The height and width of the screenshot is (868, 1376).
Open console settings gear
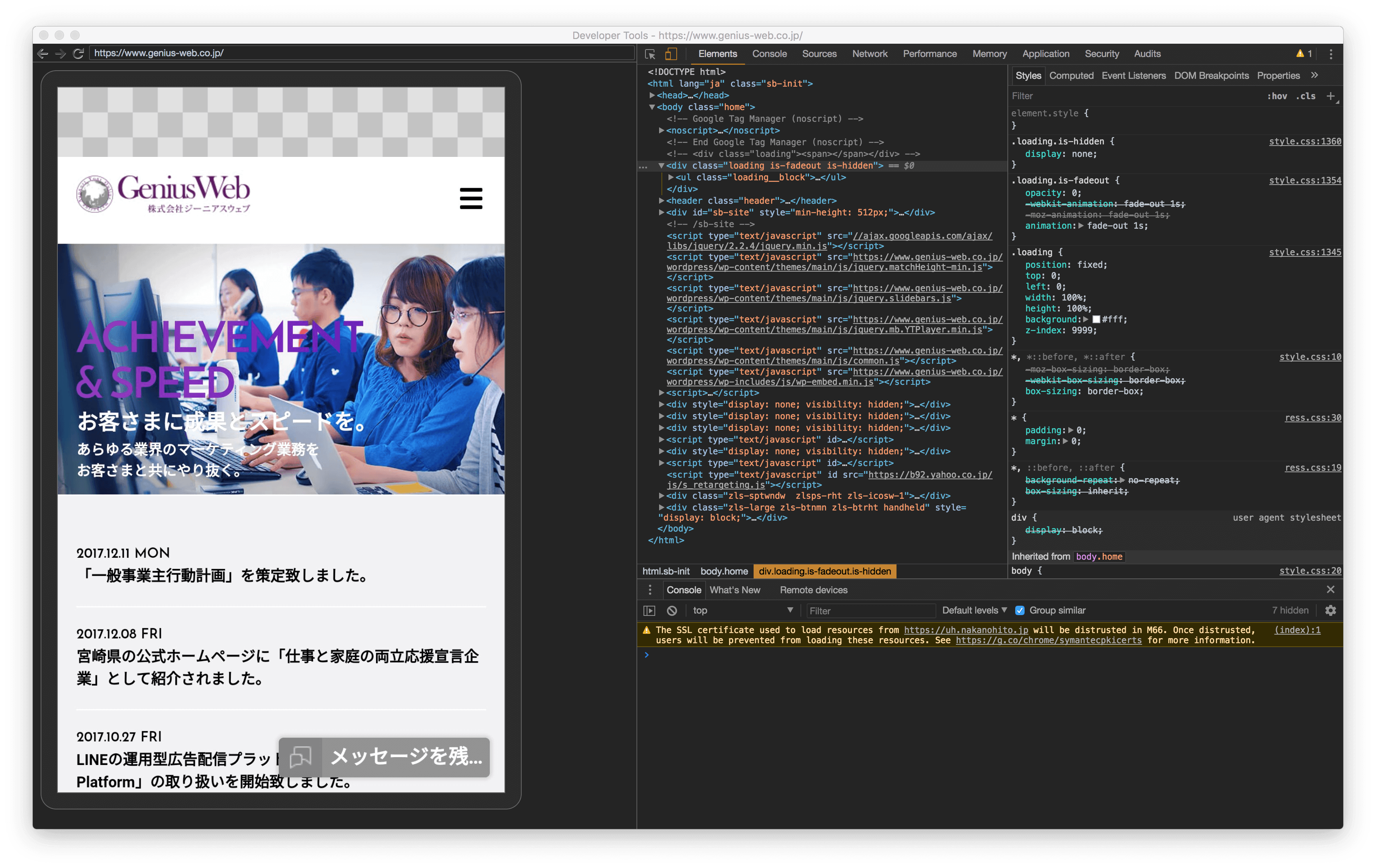(x=1330, y=610)
